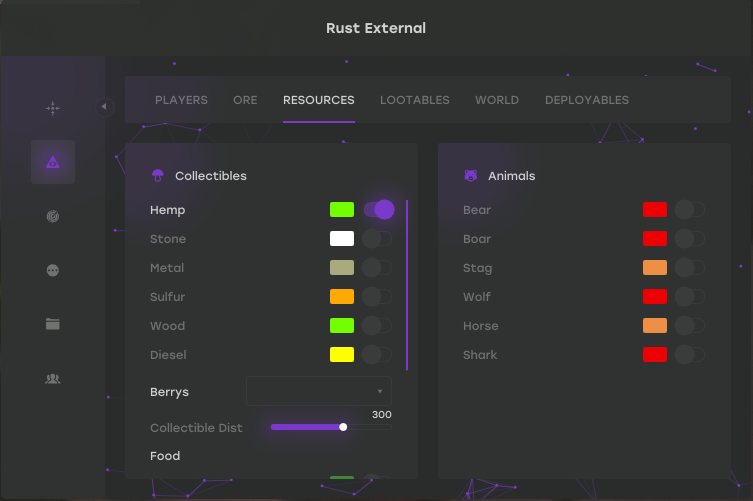Screen dimensions: 753x501
Task: Disable the Hemp toggle
Action: pos(378,210)
